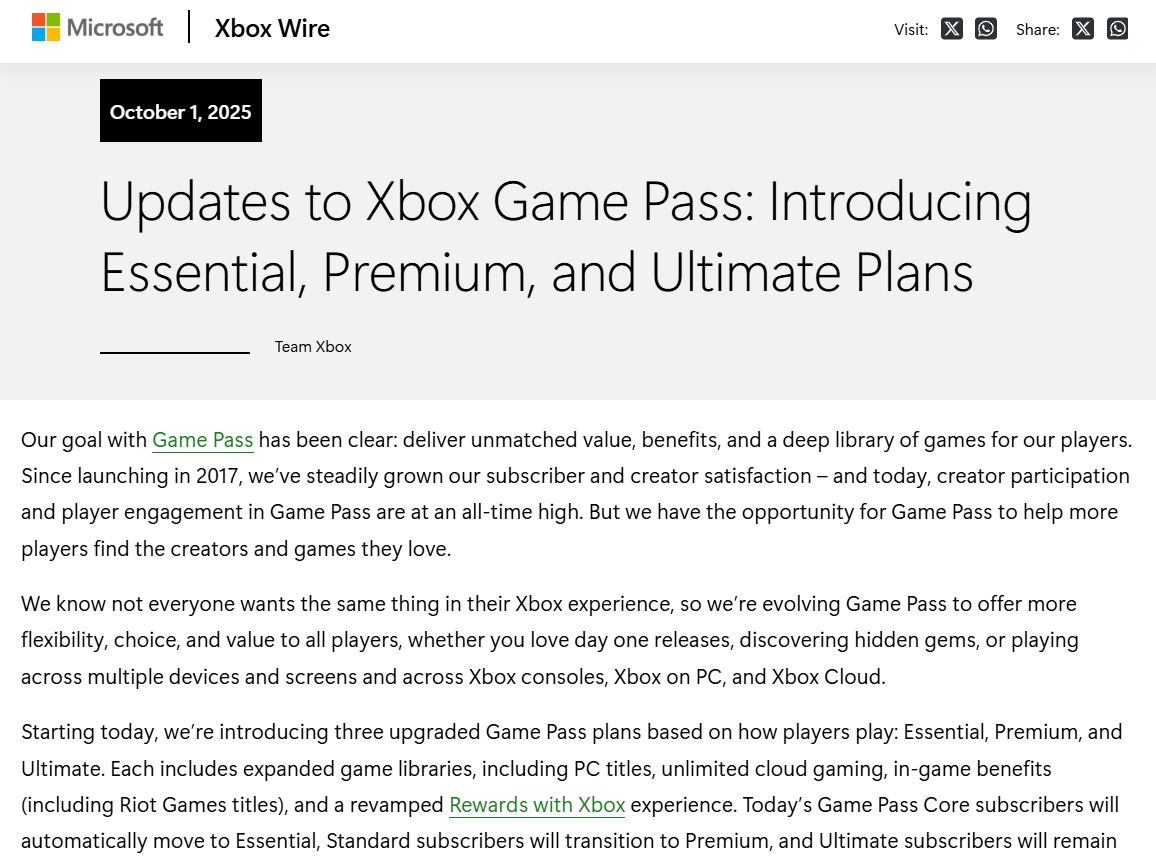The height and width of the screenshot is (861, 1156).
Task: Click the Team Xbox author byline
Action: point(312,346)
